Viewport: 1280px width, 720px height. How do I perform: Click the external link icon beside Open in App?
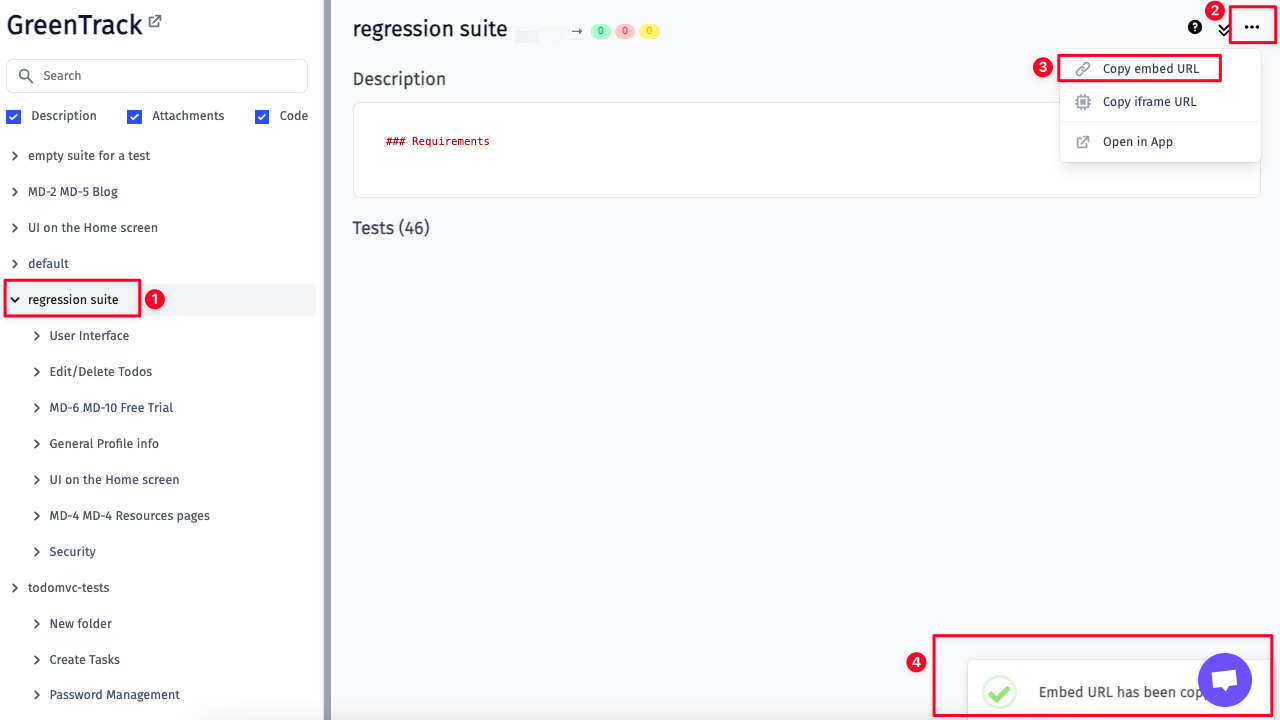click(x=1082, y=141)
